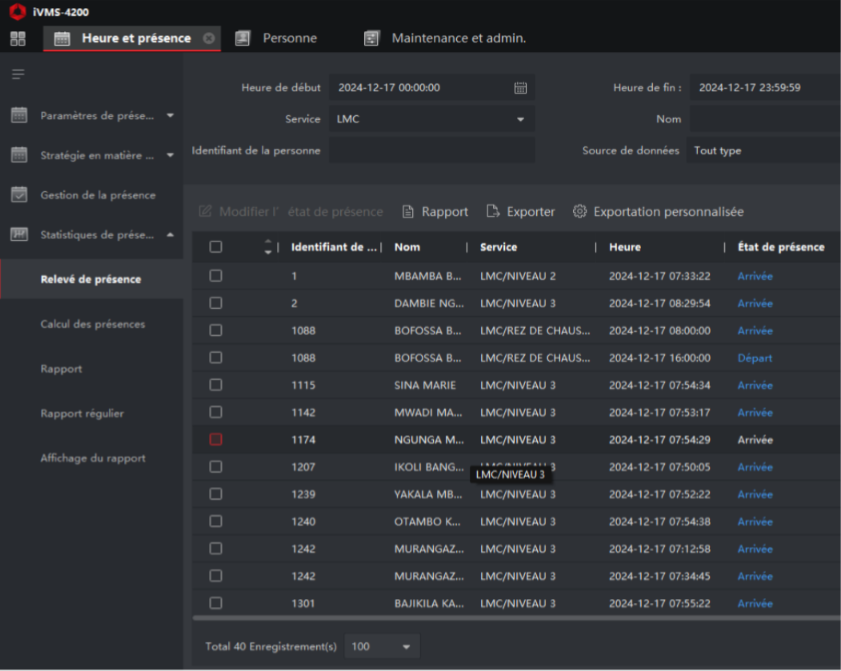This screenshot has height=671, width=841.
Task: Click the Exporter icon in the toolbar
Action: coord(492,211)
